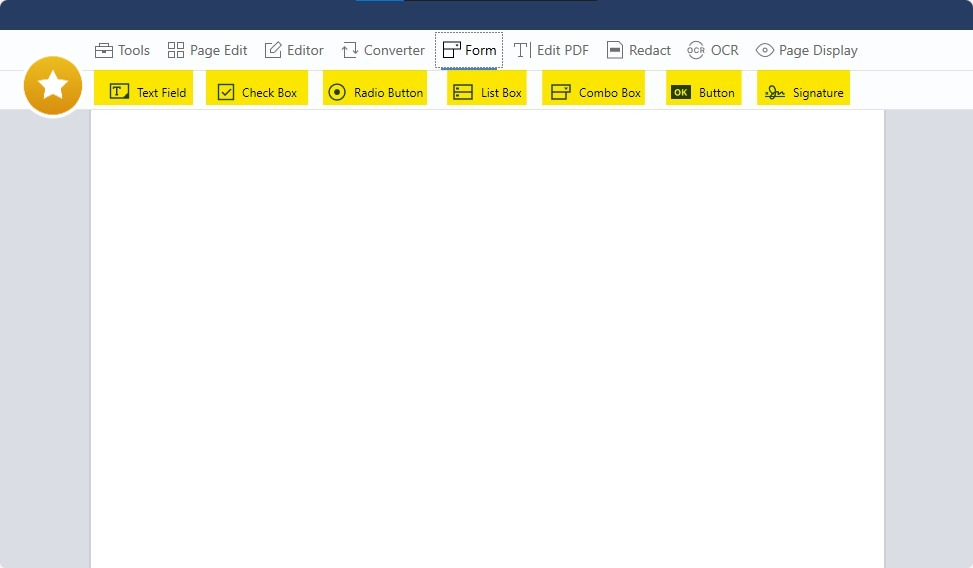Switch to the Page Edit tab

[207, 50]
